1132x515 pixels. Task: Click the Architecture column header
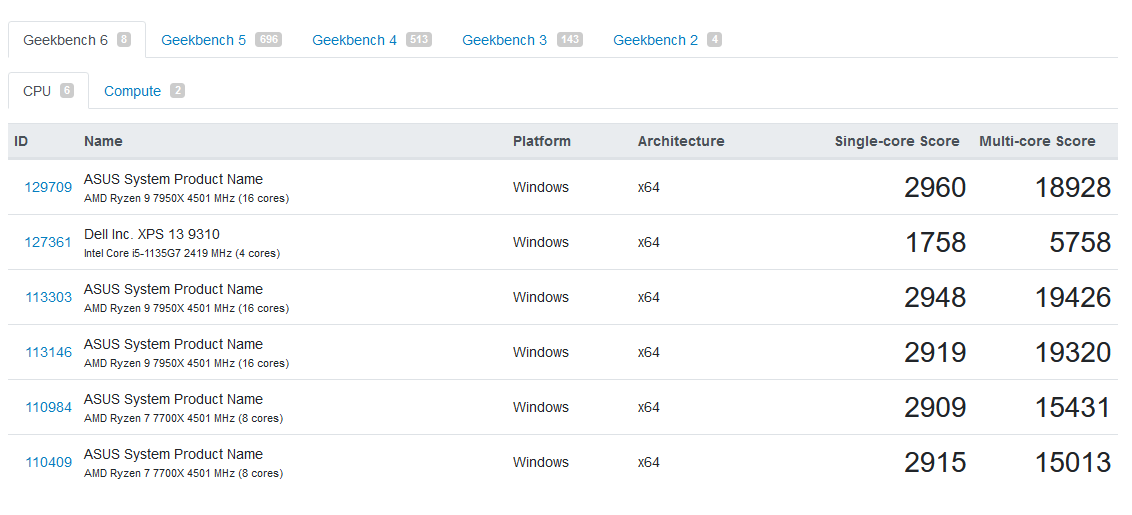(681, 142)
